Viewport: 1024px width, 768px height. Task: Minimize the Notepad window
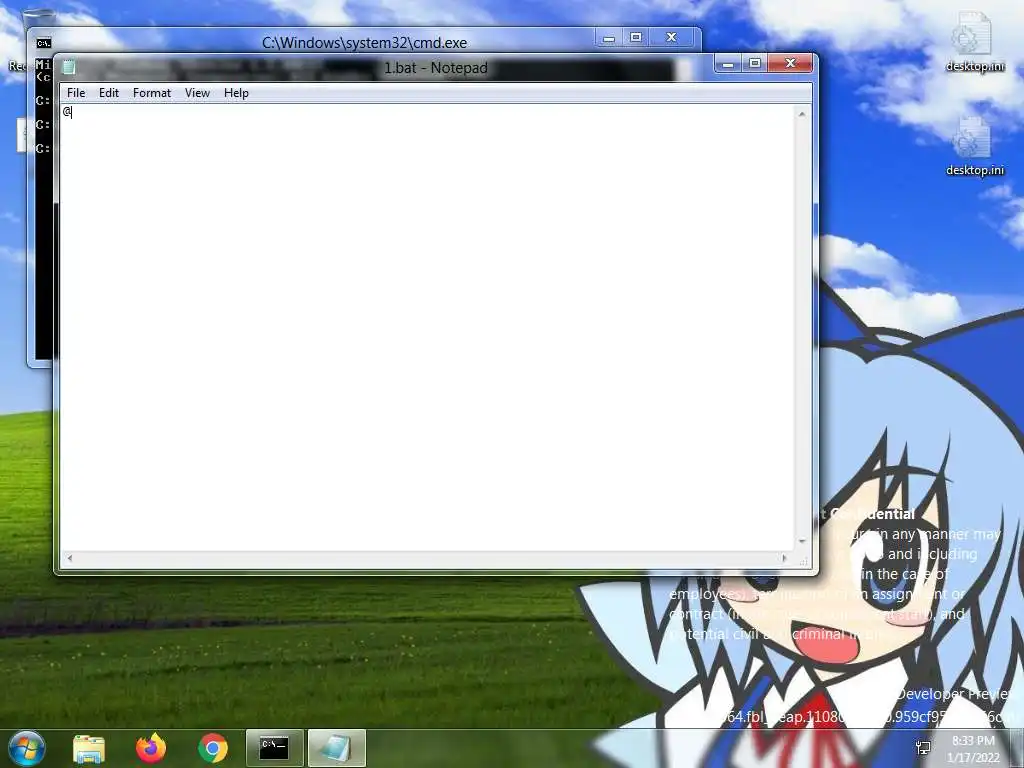pyautogui.click(x=728, y=63)
